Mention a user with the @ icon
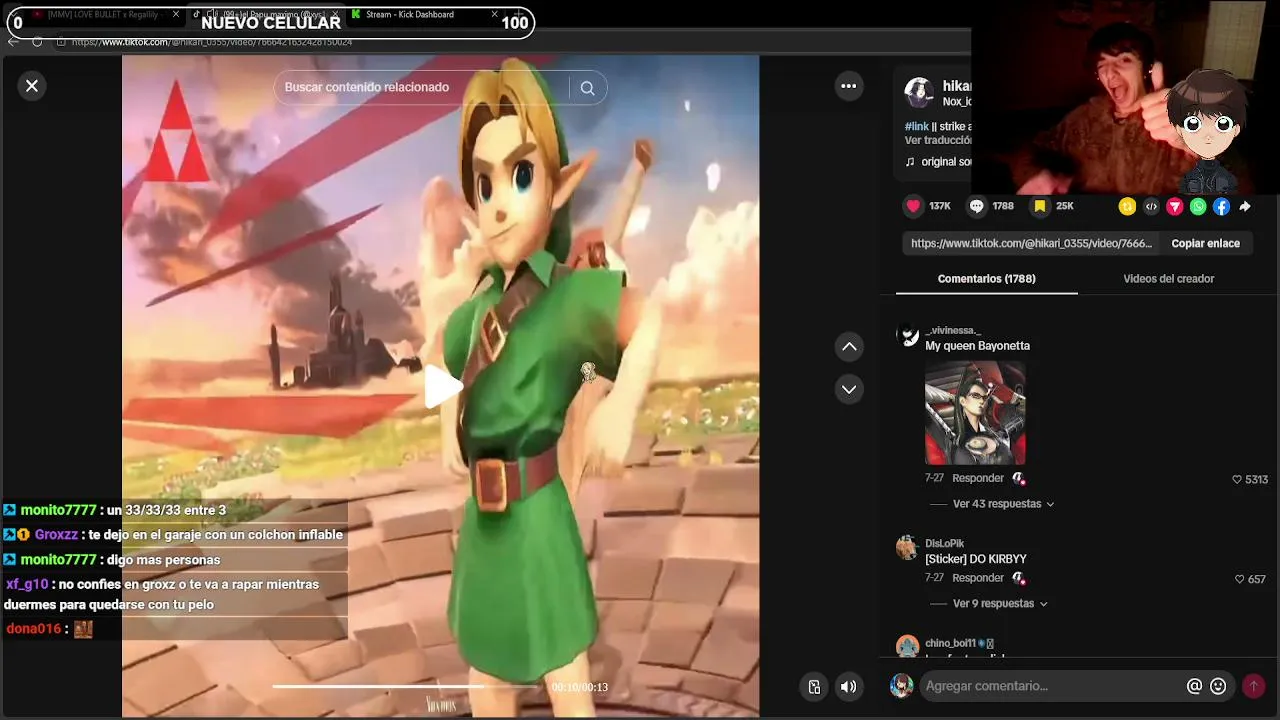The height and width of the screenshot is (720, 1280). (1194, 686)
